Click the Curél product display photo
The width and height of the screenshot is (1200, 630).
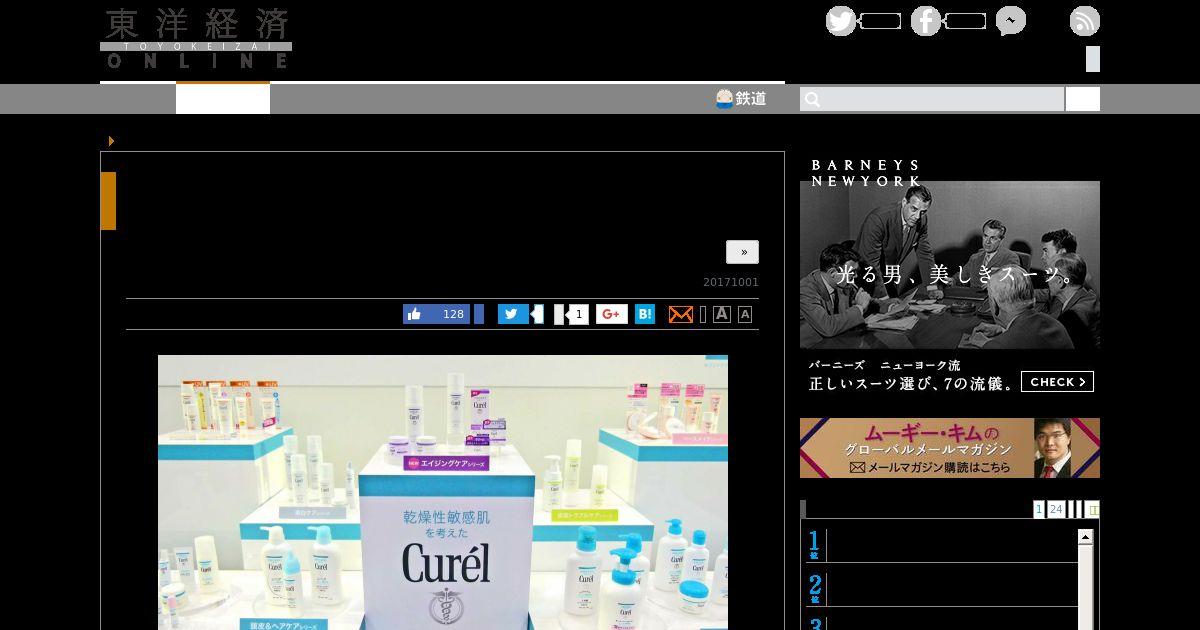pyautogui.click(x=443, y=492)
